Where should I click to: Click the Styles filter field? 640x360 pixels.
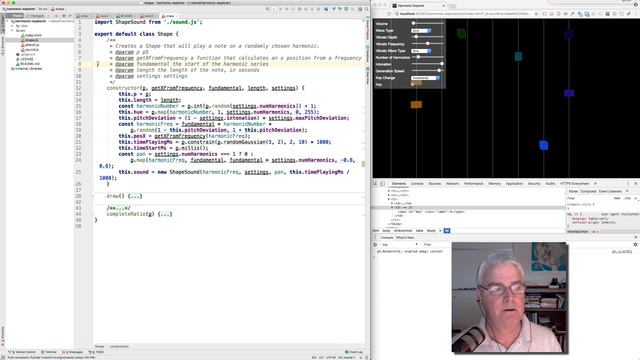(x=588, y=198)
